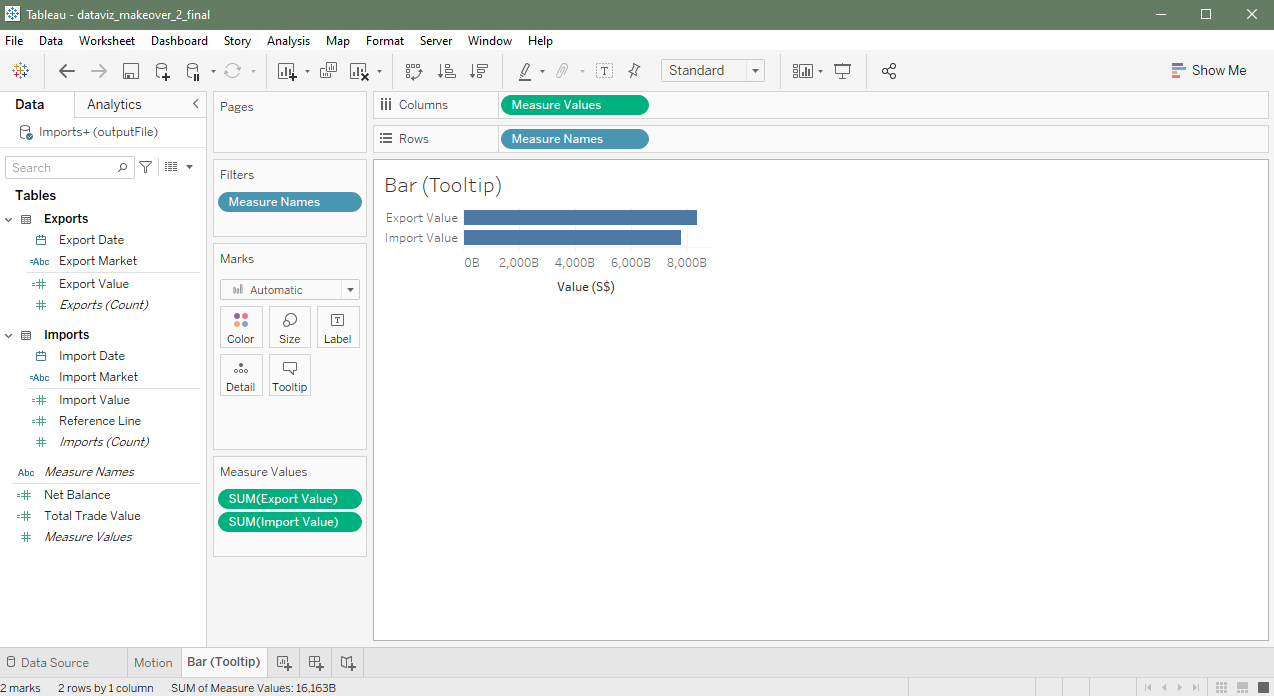The width and height of the screenshot is (1274, 696).
Task: Add a new data source via toolbar icon
Action: (162, 71)
